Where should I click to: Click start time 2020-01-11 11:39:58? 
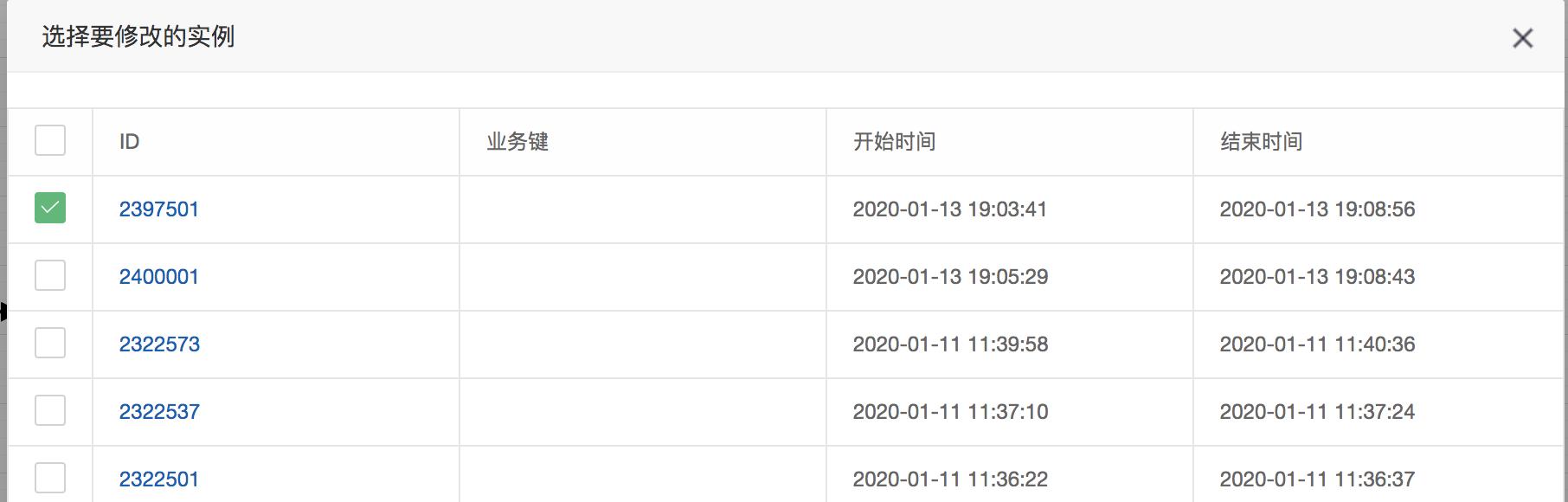(x=951, y=344)
